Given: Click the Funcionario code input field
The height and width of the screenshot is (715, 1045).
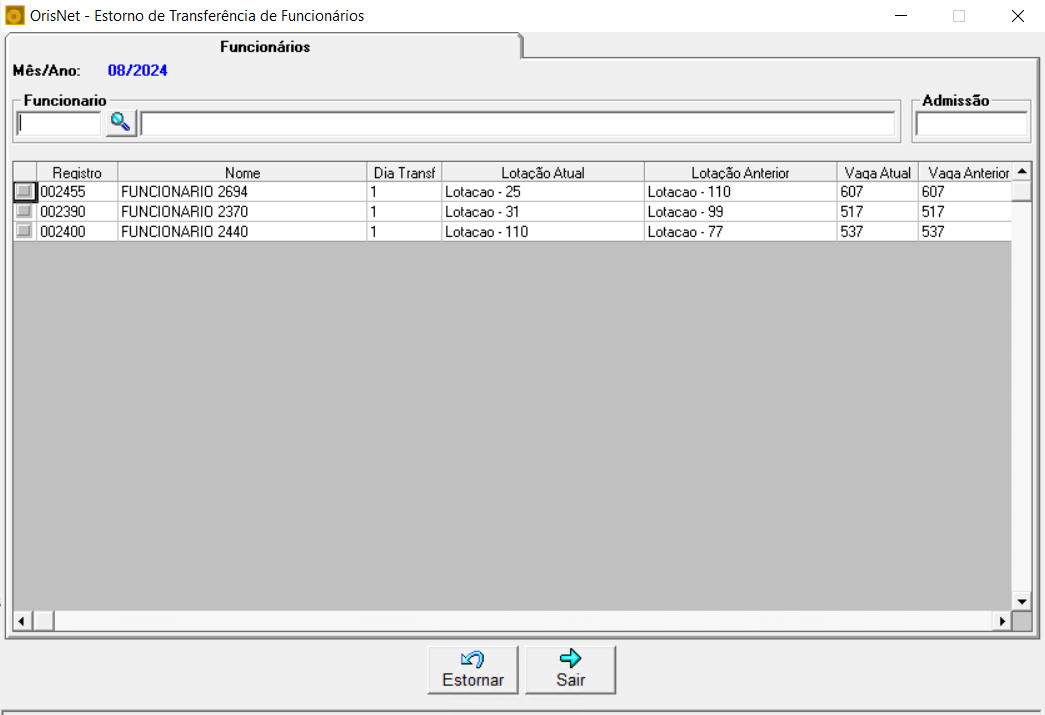Looking at the screenshot, I should pyautogui.click(x=59, y=124).
